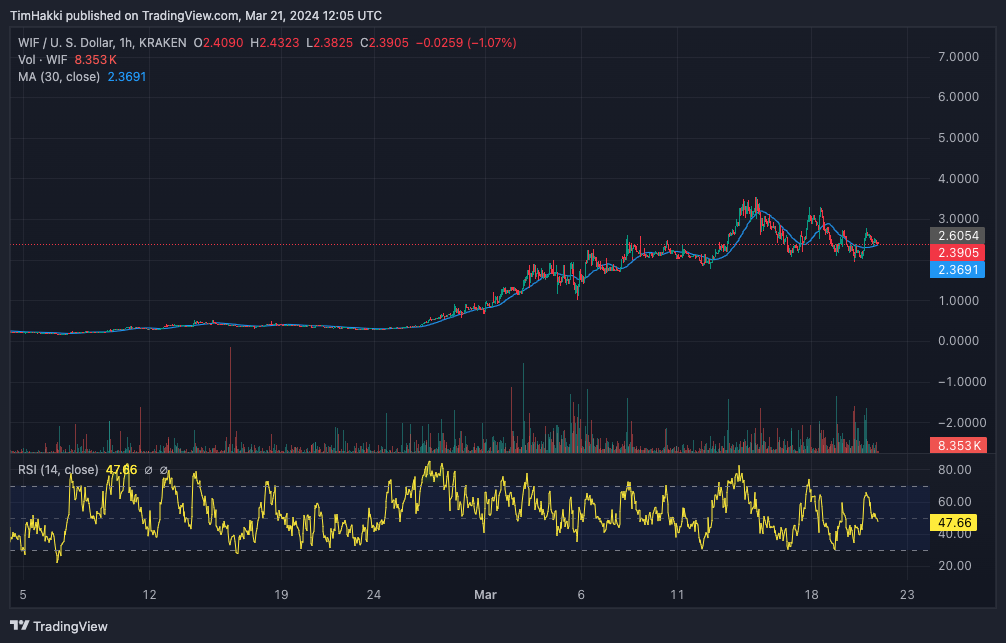Viewport: 1006px width, 643px height.
Task: Click the blue 2.3691 moving average label
Action: pyautogui.click(x=957, y=270)
